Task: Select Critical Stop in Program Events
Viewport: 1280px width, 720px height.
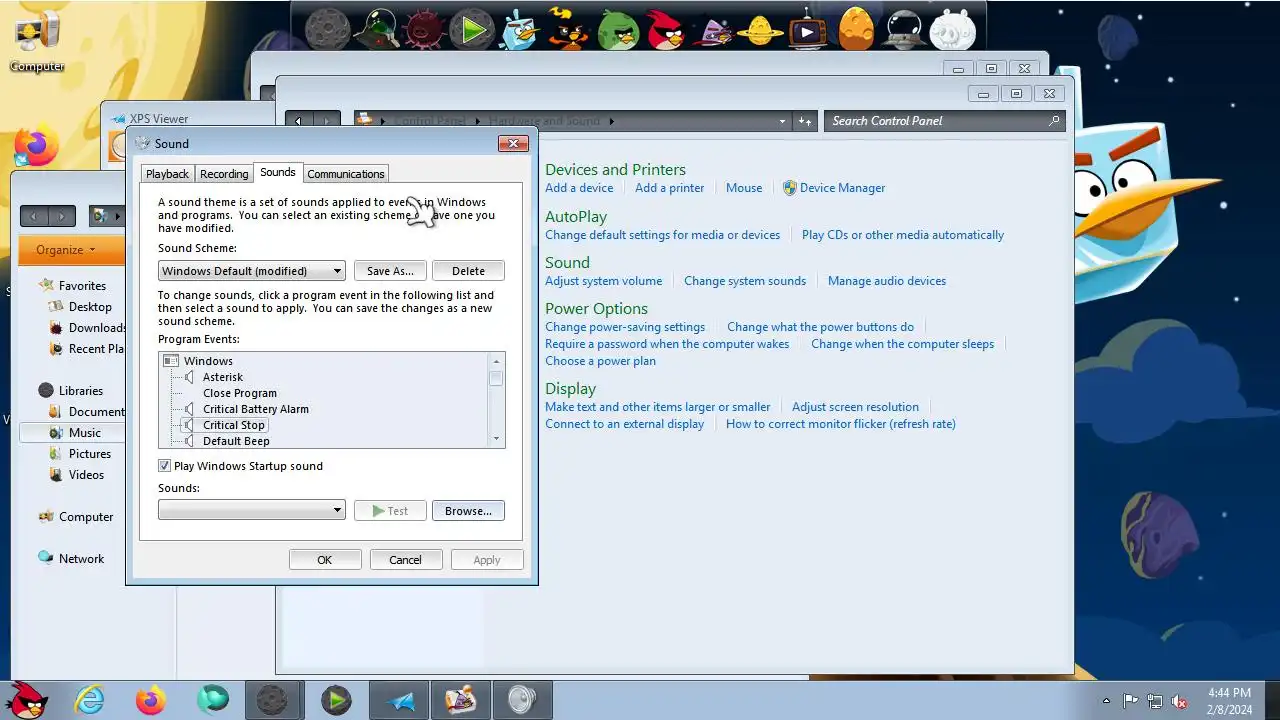Action: click(x=234, y=425)
